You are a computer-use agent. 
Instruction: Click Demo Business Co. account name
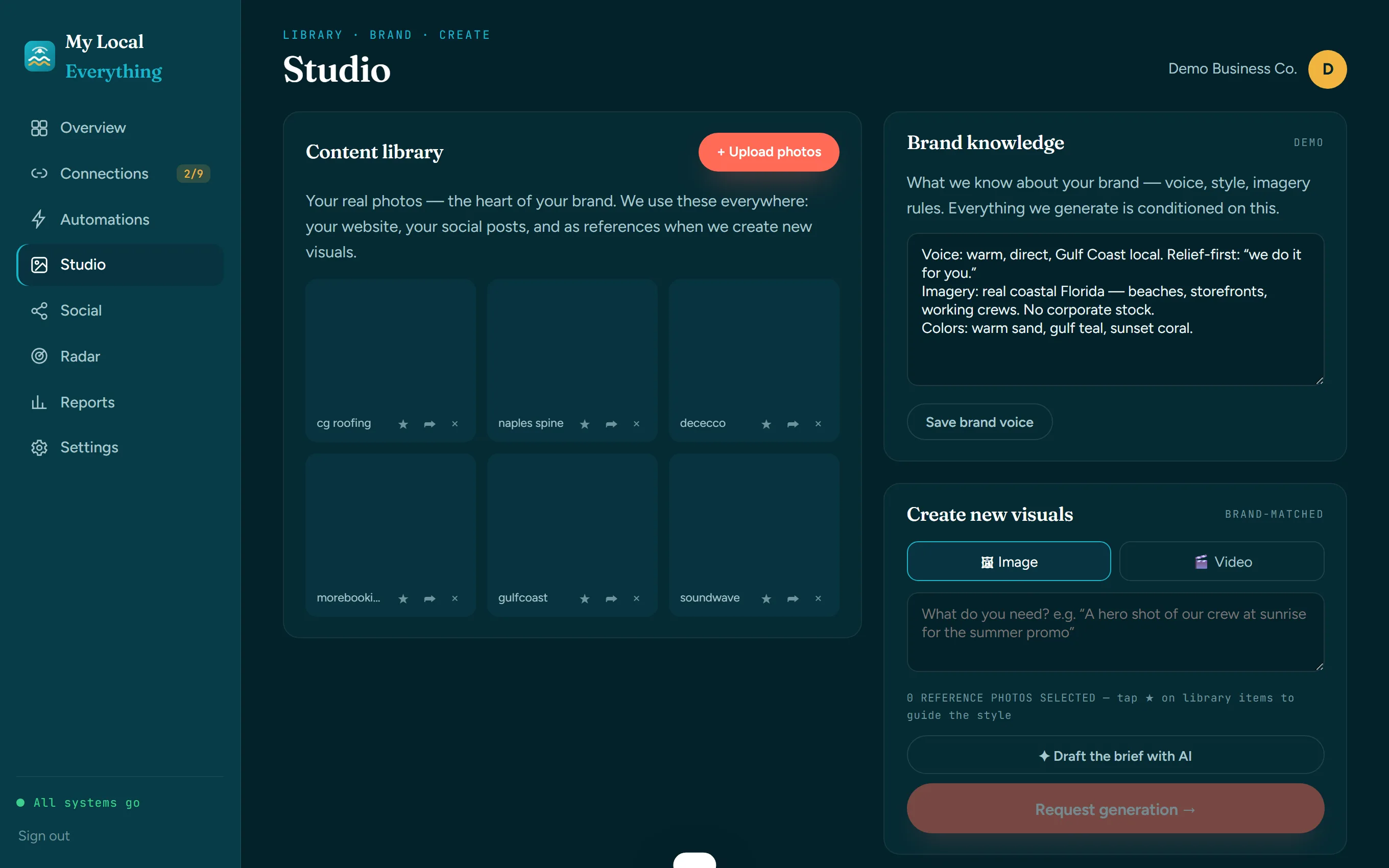(1232, 69)
